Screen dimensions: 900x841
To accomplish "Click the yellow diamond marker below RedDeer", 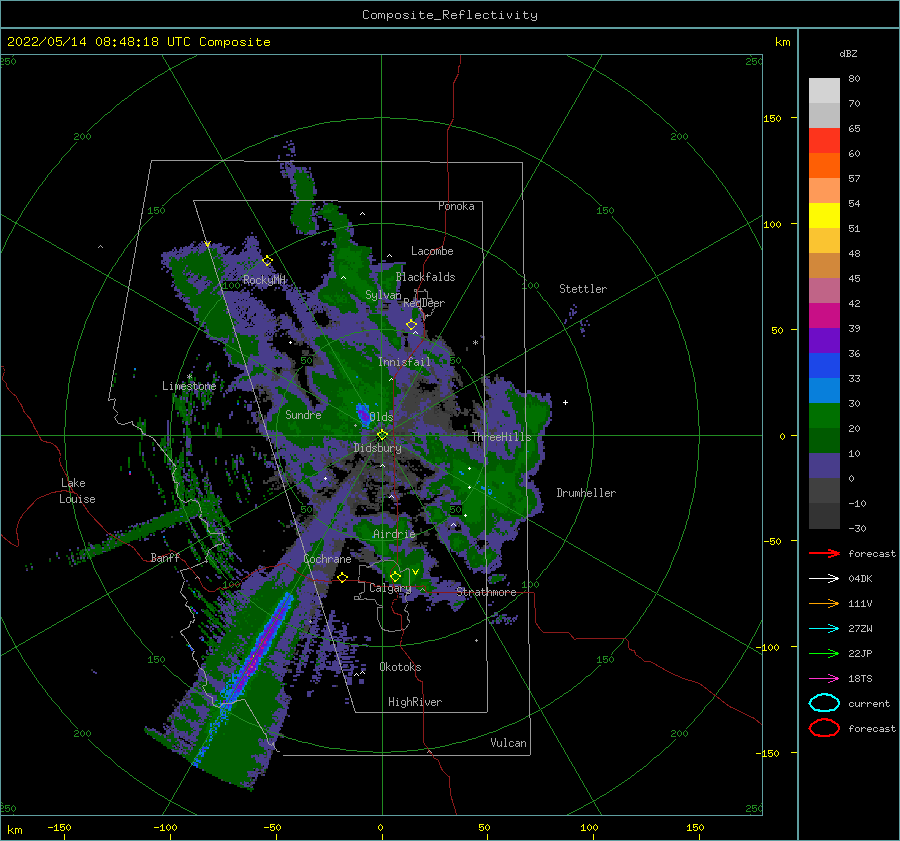I will 411,325.
